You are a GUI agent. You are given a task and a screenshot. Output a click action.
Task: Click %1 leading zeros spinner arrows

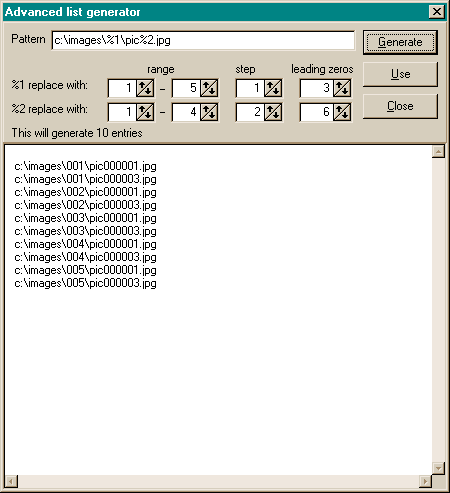342,88
